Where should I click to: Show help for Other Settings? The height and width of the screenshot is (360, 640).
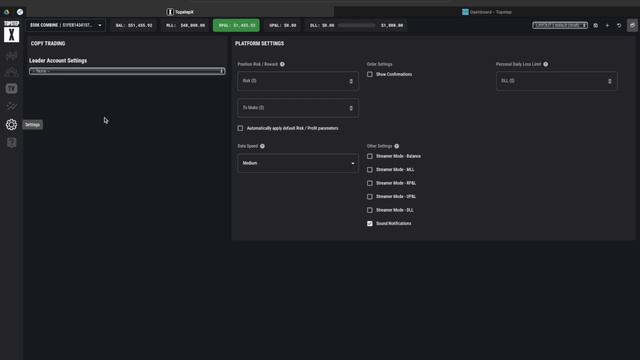(397, 146)
